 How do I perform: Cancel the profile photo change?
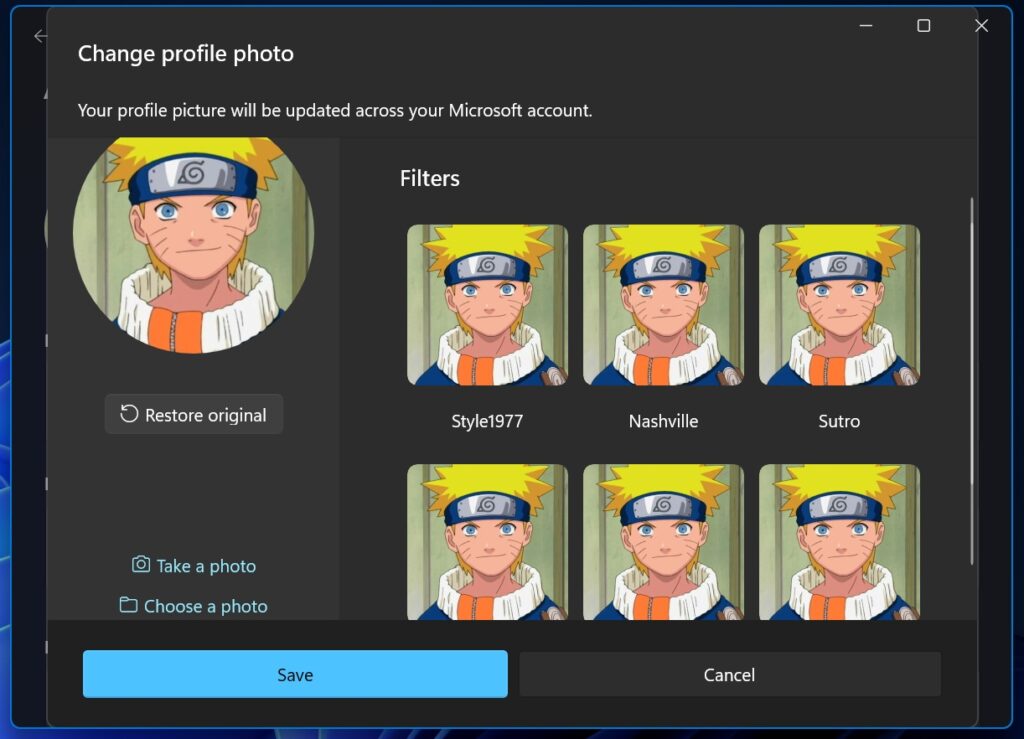pos(729,674)
